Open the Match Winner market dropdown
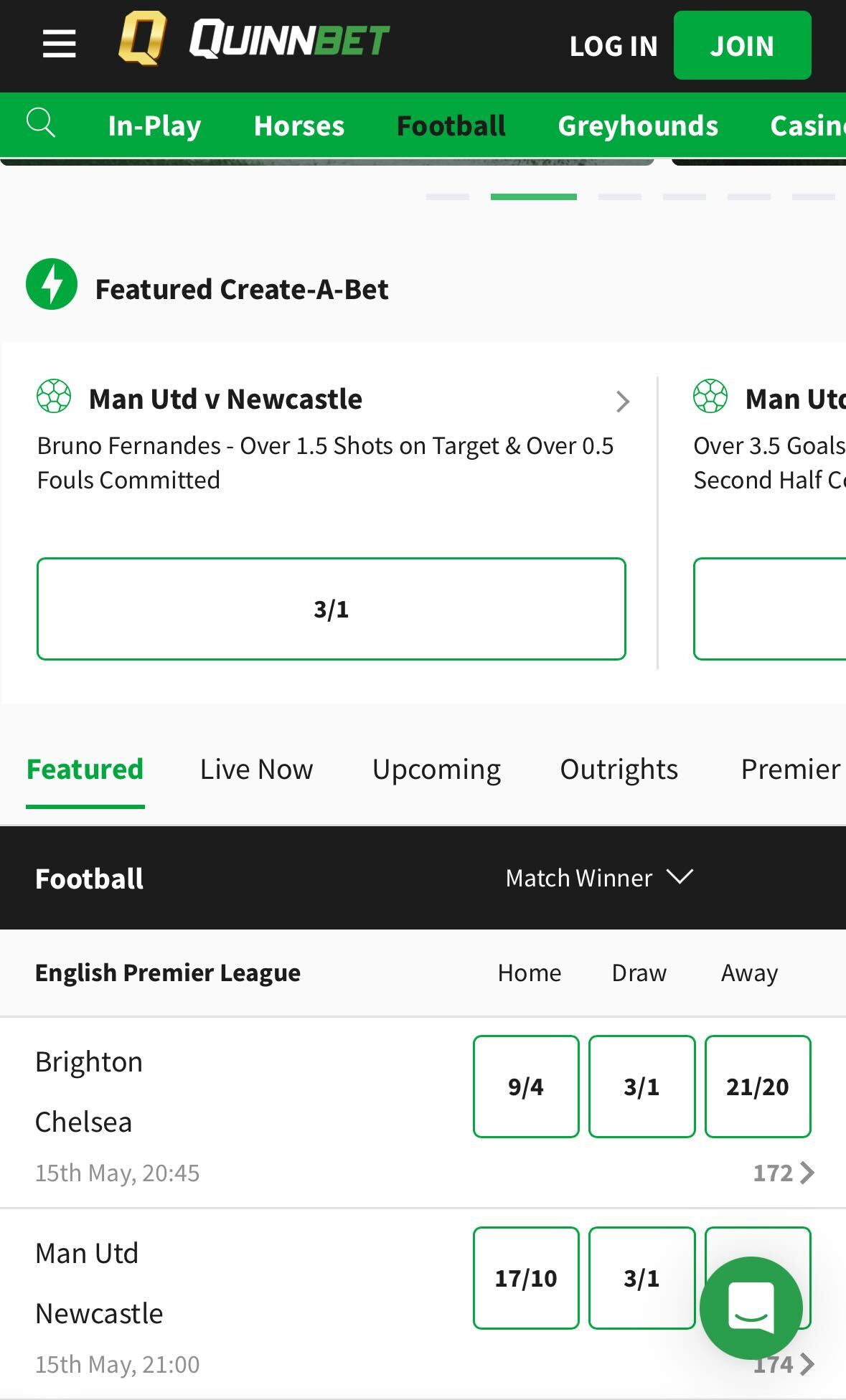 pos(600,877)
